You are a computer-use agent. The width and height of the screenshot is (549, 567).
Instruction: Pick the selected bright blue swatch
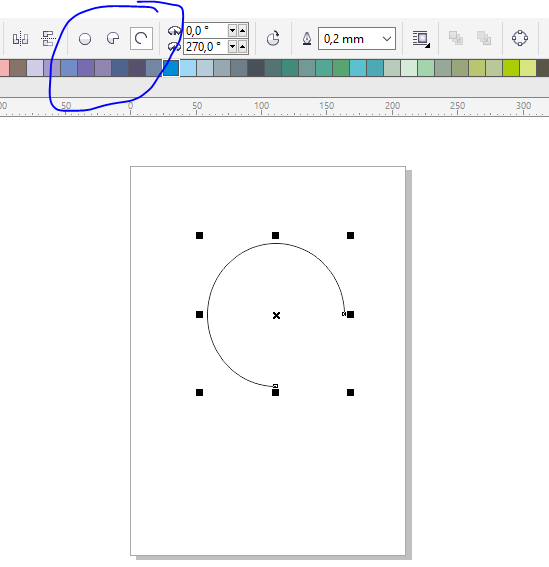[171, 68]
